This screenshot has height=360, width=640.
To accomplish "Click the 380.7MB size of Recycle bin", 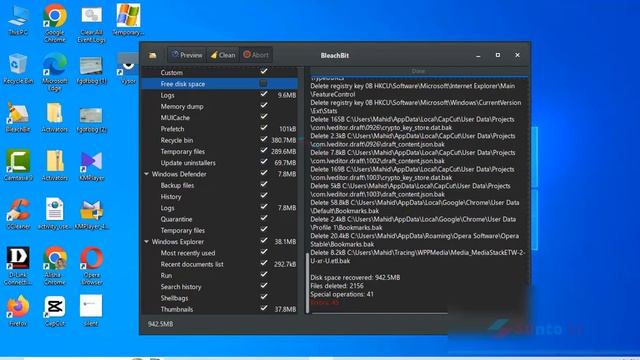I will tap(284, 140).
